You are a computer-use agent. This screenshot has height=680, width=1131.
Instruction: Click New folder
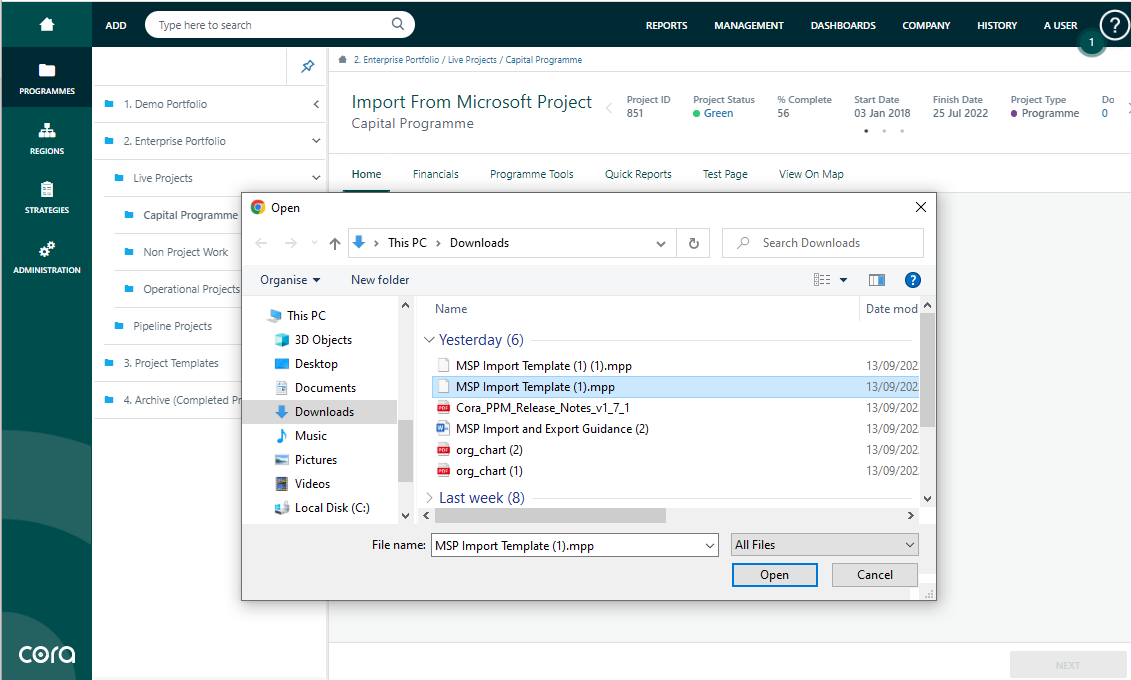point(380,280)
